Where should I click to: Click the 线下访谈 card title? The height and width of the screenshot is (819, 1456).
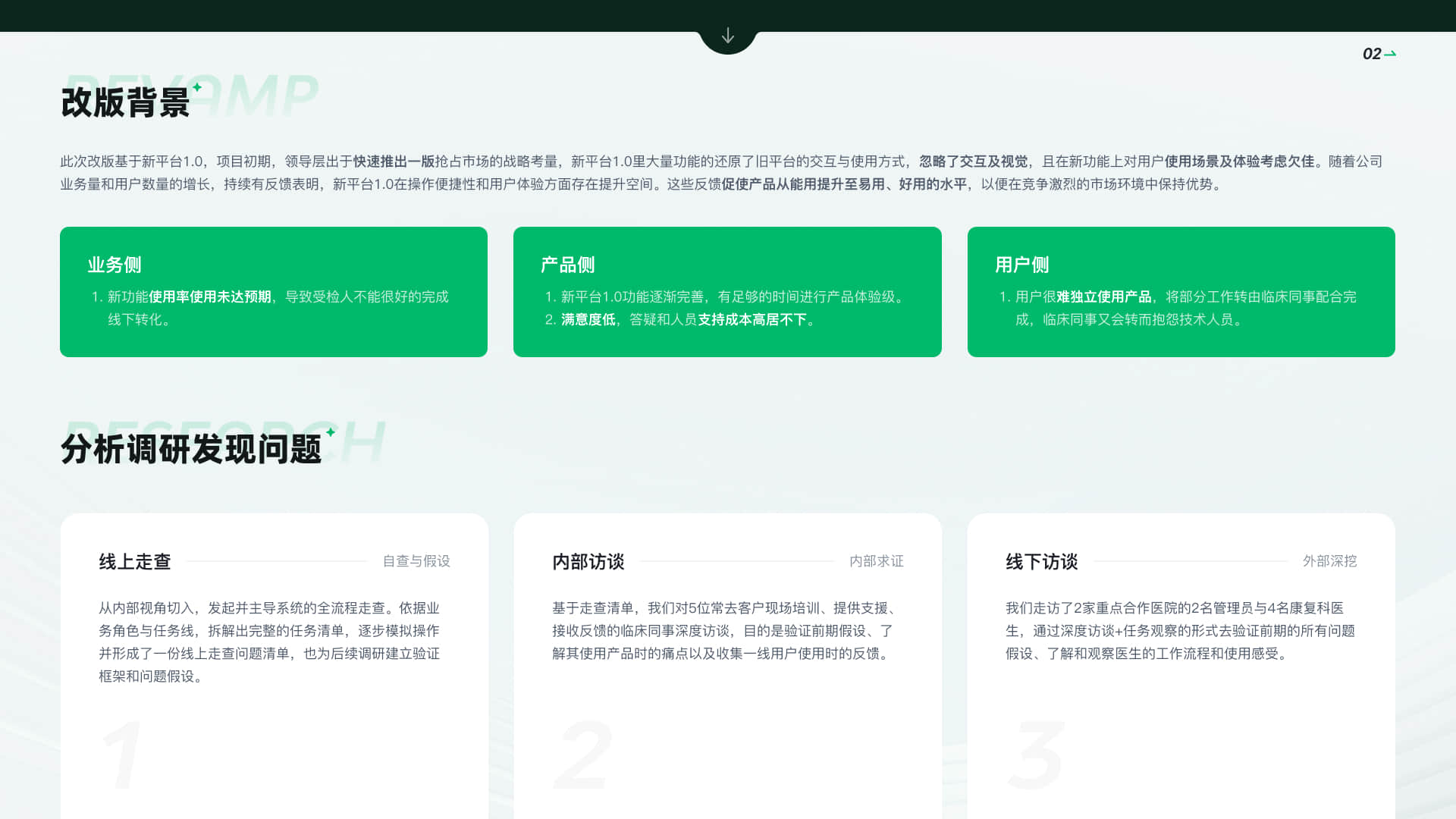pos(1042,562)
